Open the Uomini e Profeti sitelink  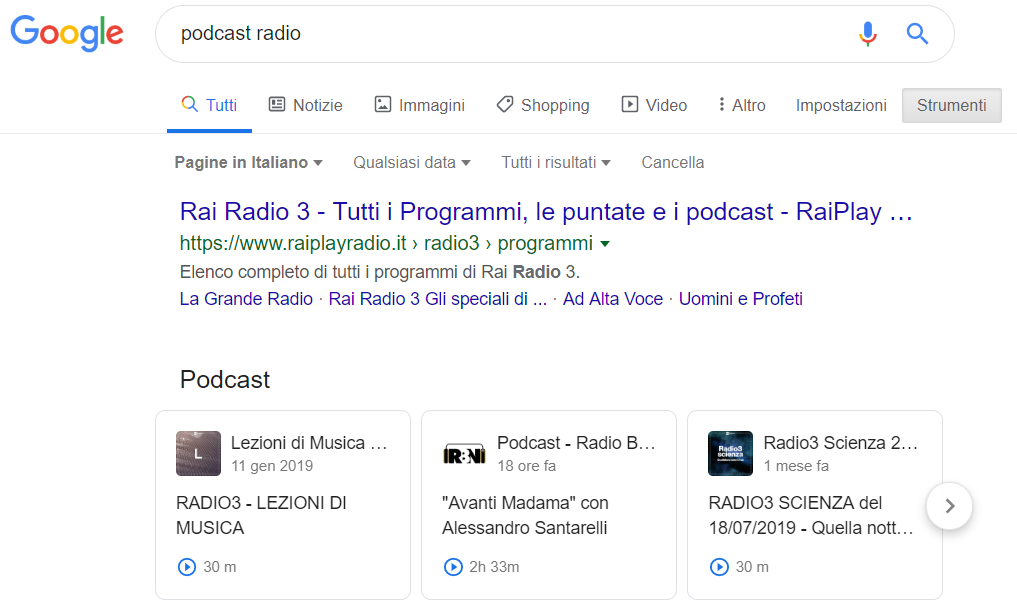pos(741,299)
